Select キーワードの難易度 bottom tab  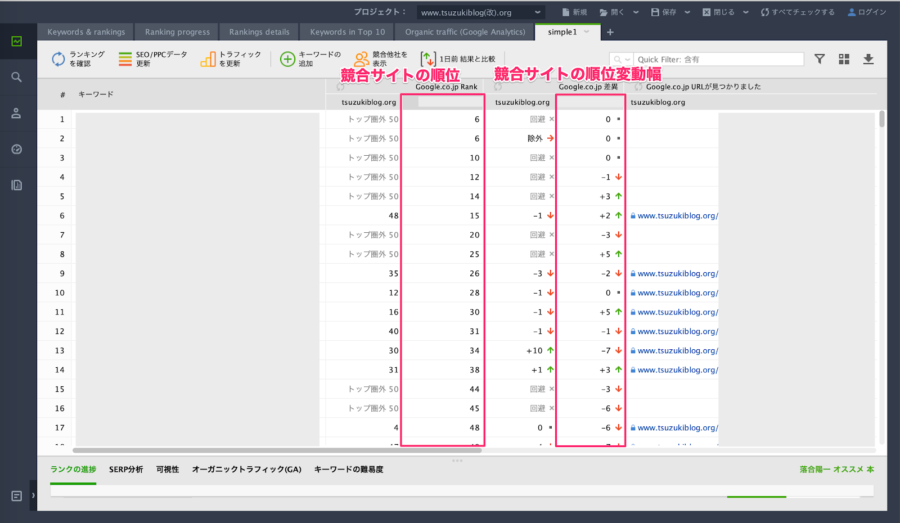pyautogui.click(x=348, y=470)
